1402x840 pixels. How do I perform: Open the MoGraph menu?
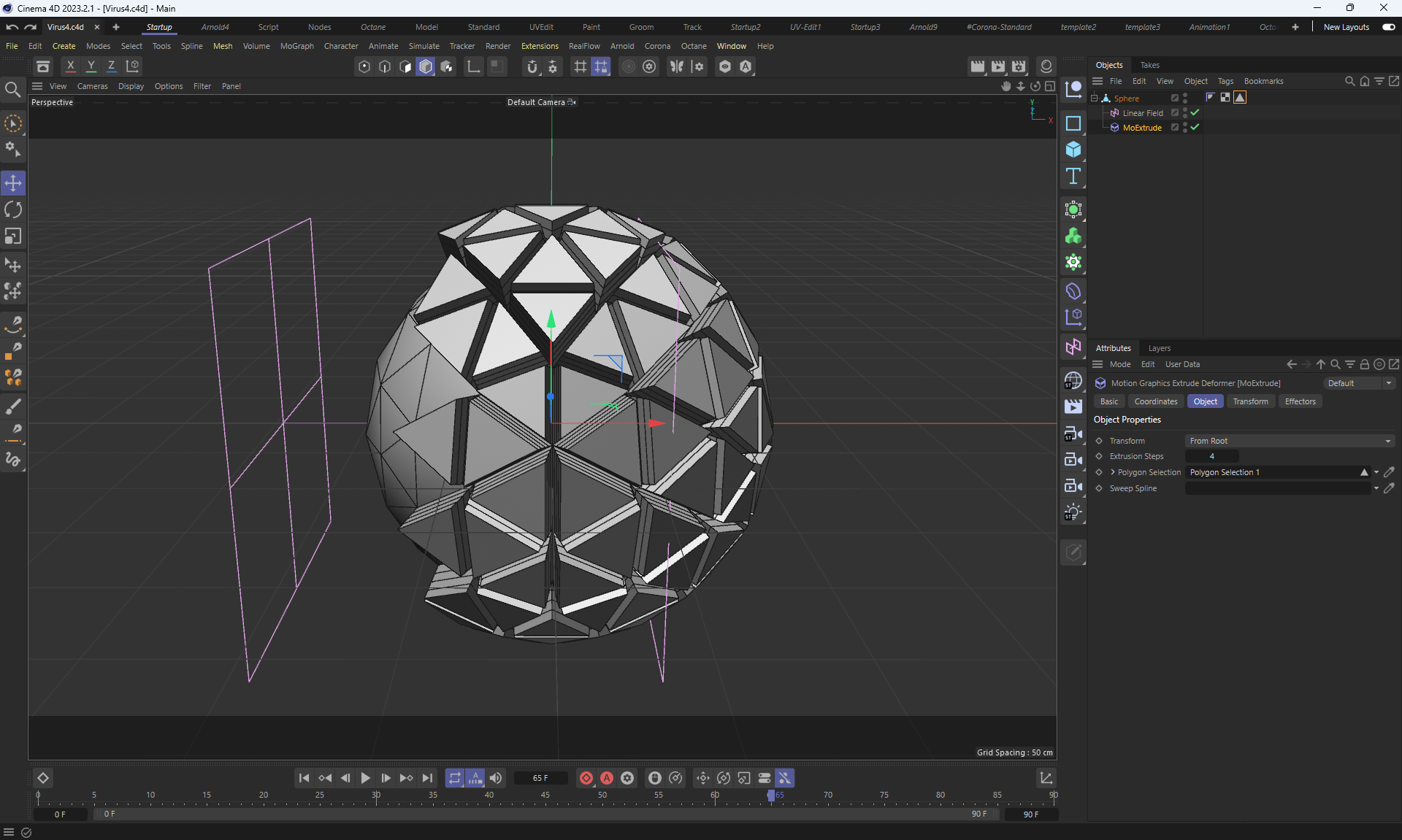pos(296,46)
